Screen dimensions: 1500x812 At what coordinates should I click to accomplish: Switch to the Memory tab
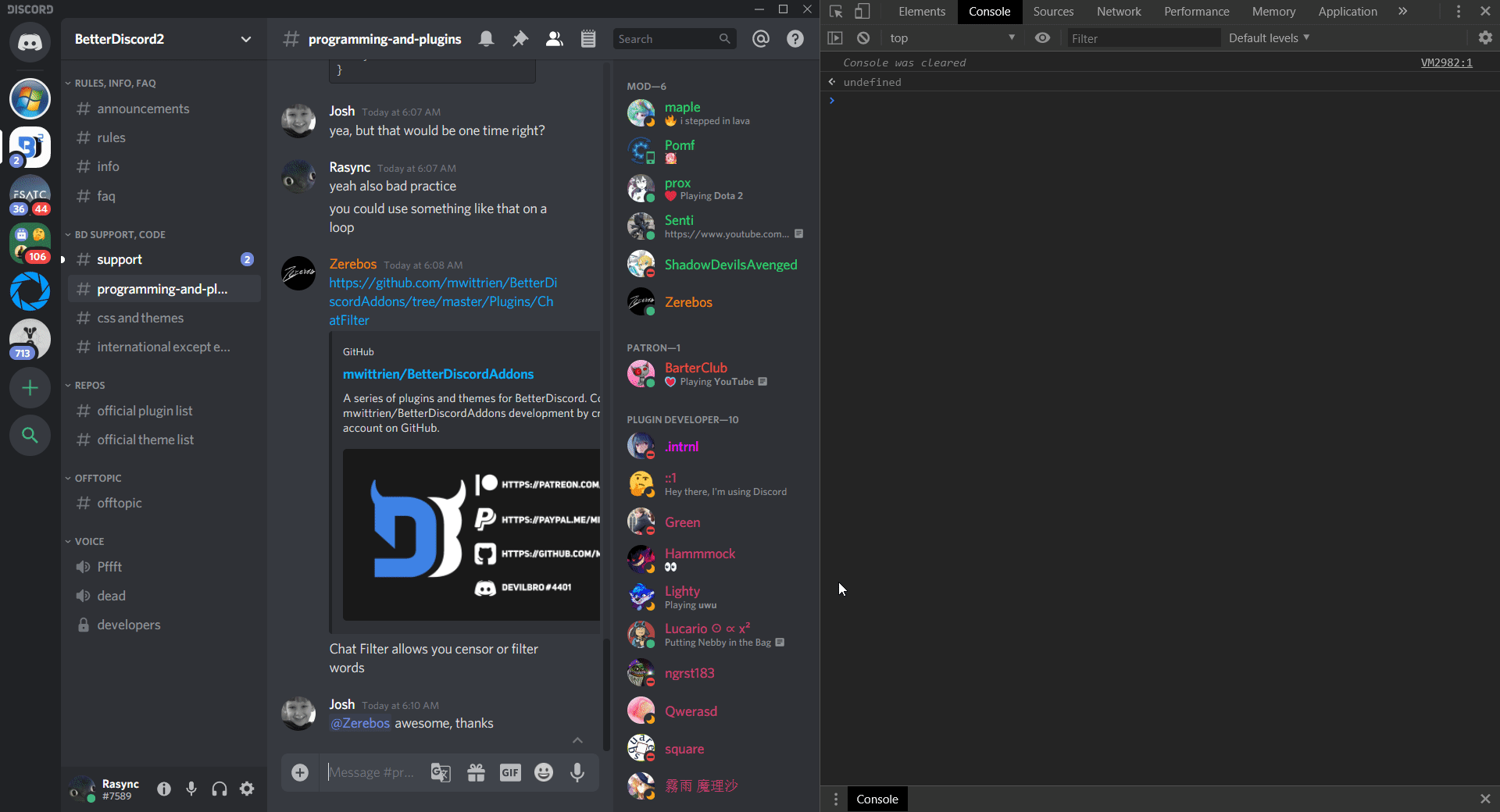(x=1273, y=12)
